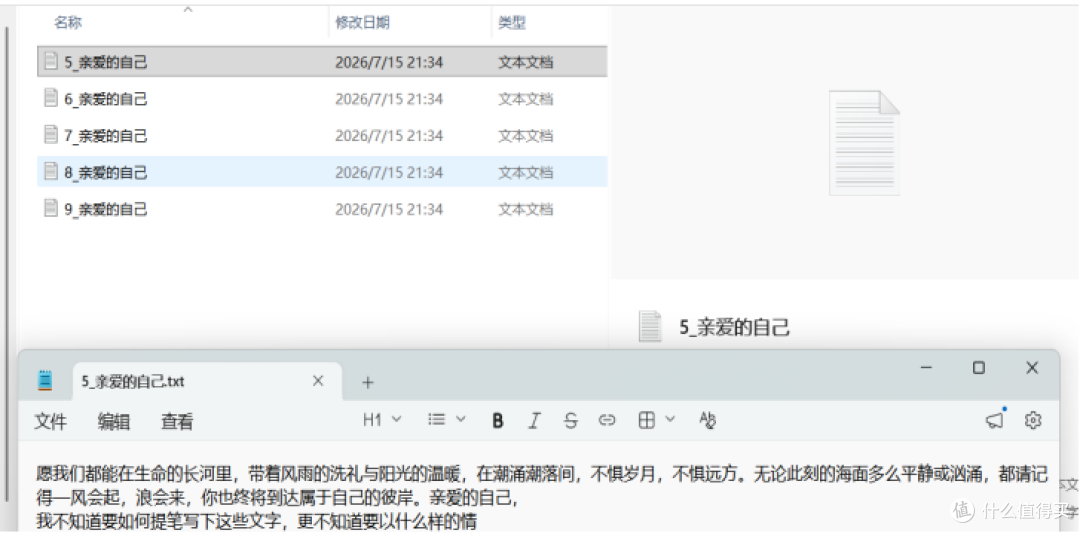Screen dimensions: 1080x533
Task: Click the file icon of 9_亲爱的自己
Action: [50, 207]
